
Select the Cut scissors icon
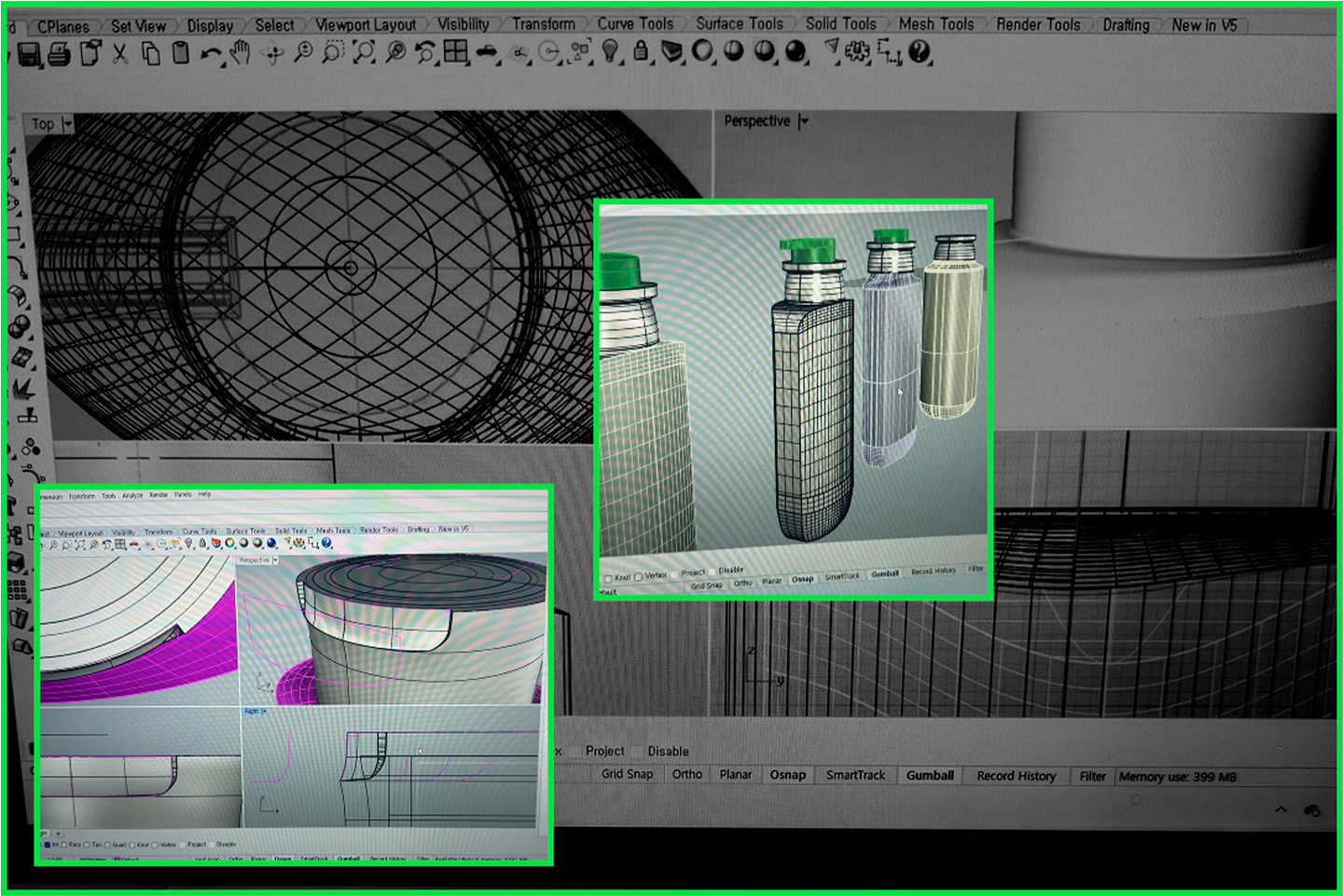pos(120,54)
